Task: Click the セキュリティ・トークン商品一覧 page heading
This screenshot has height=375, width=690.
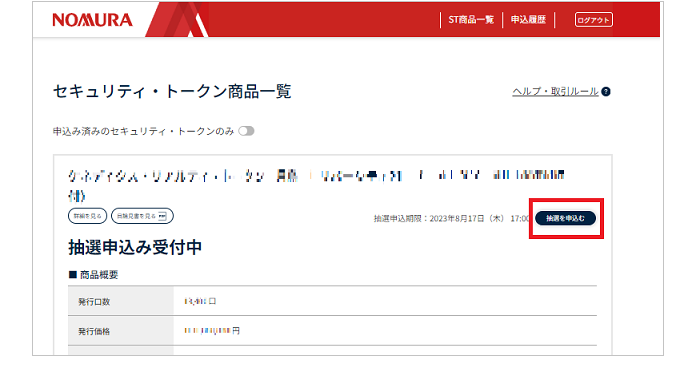Action: [x=172, y=92]
